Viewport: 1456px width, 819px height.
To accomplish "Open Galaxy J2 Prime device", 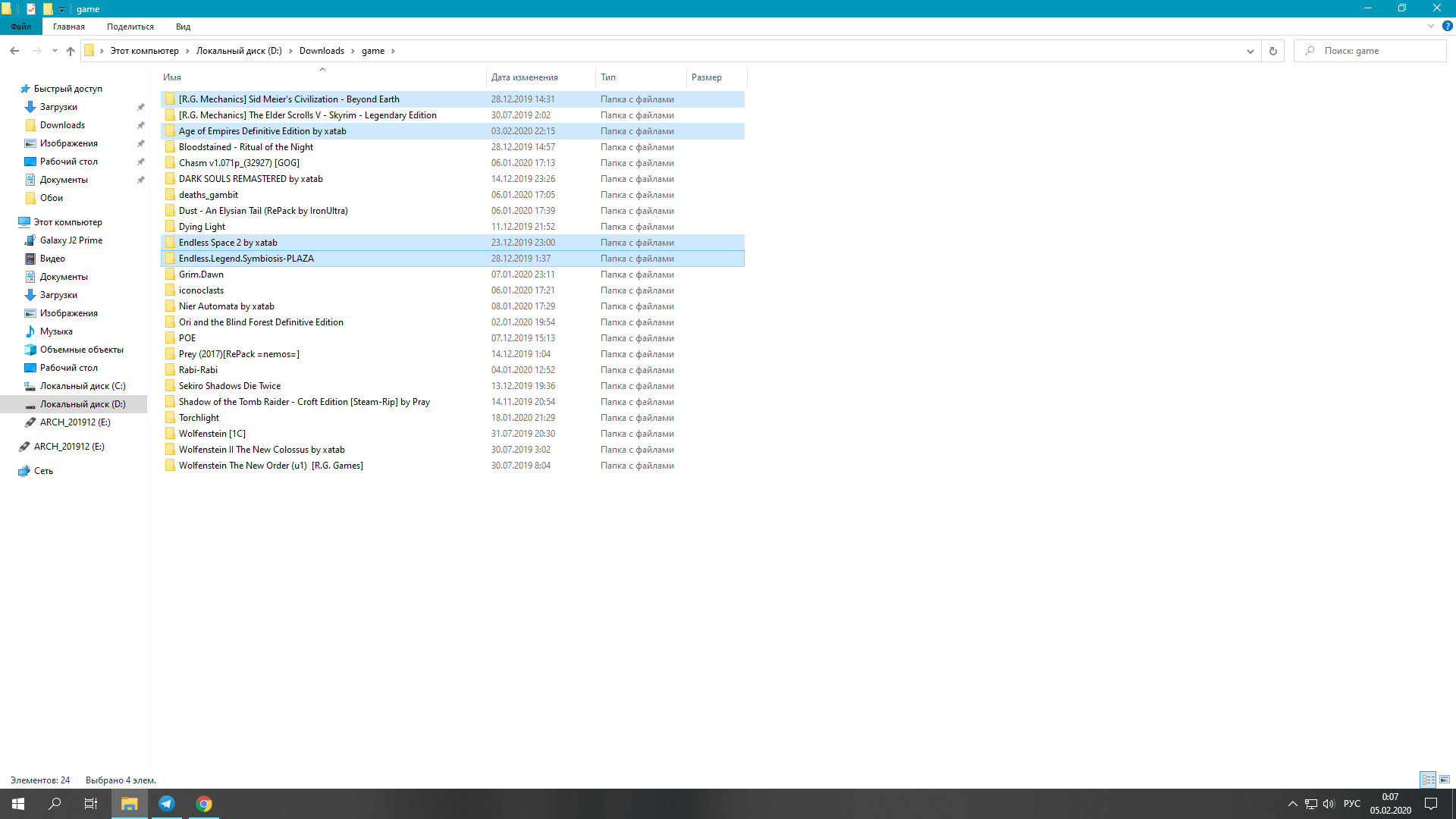I will 71,240.
